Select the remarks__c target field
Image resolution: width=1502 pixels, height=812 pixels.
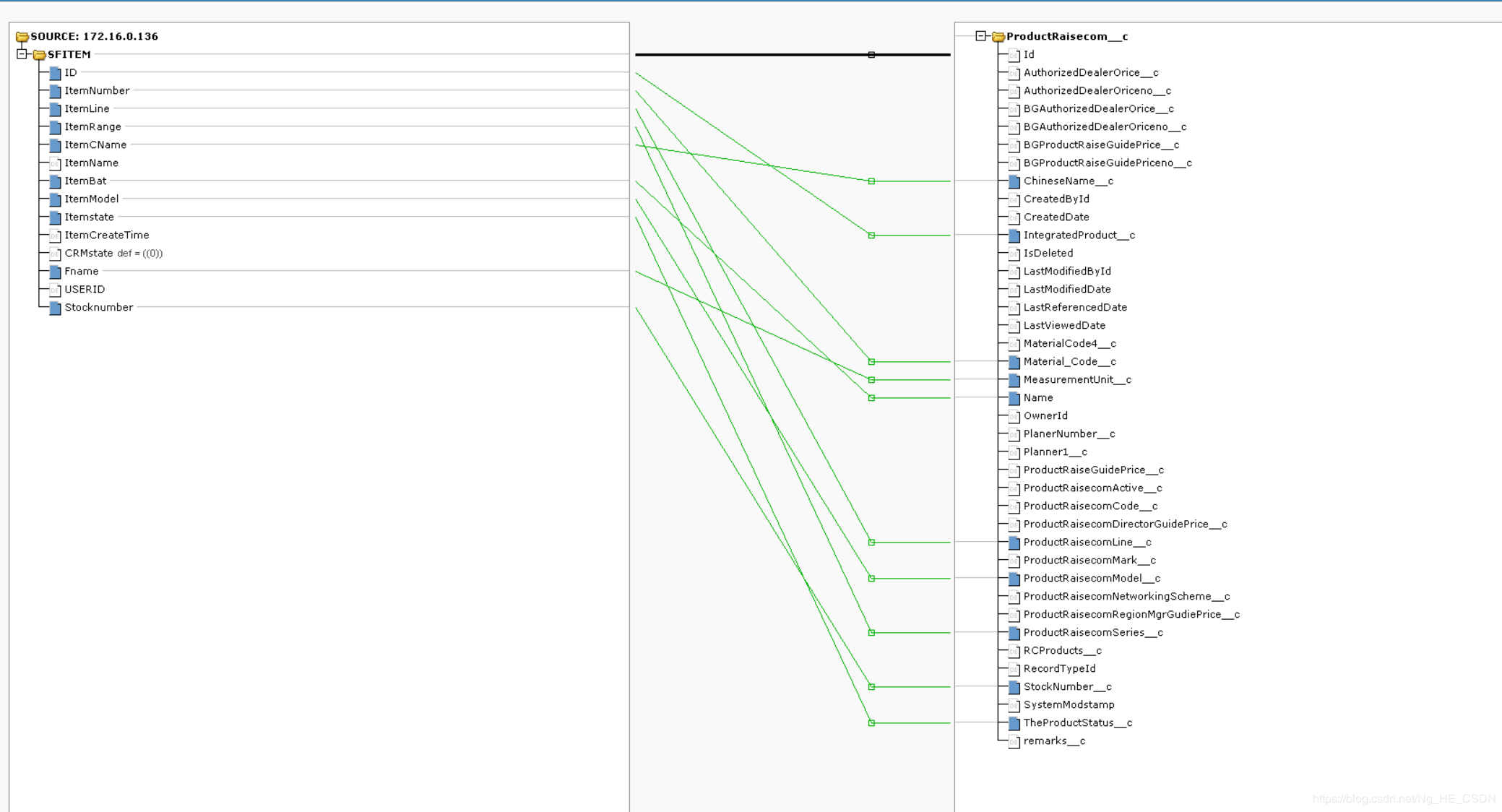tap(1054, 740)
